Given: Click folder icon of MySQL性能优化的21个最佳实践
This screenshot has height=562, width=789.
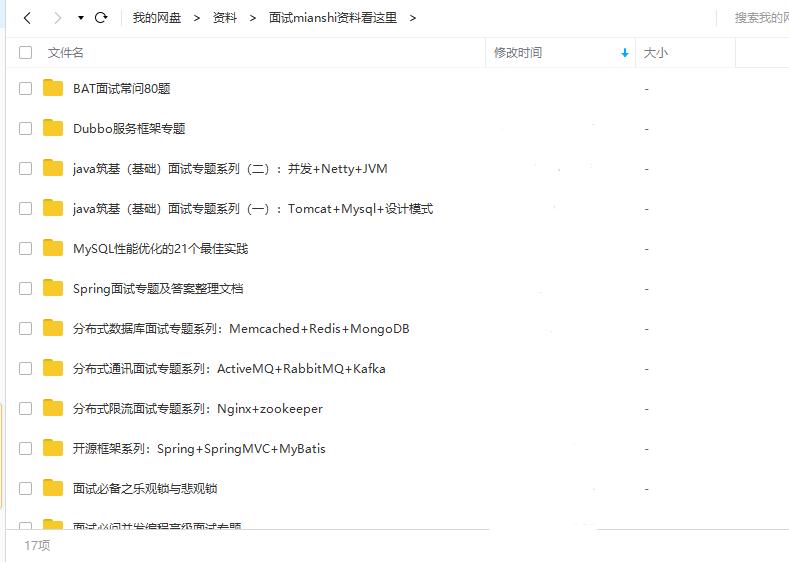Looking at the screenshot, I should pos(53,248).
